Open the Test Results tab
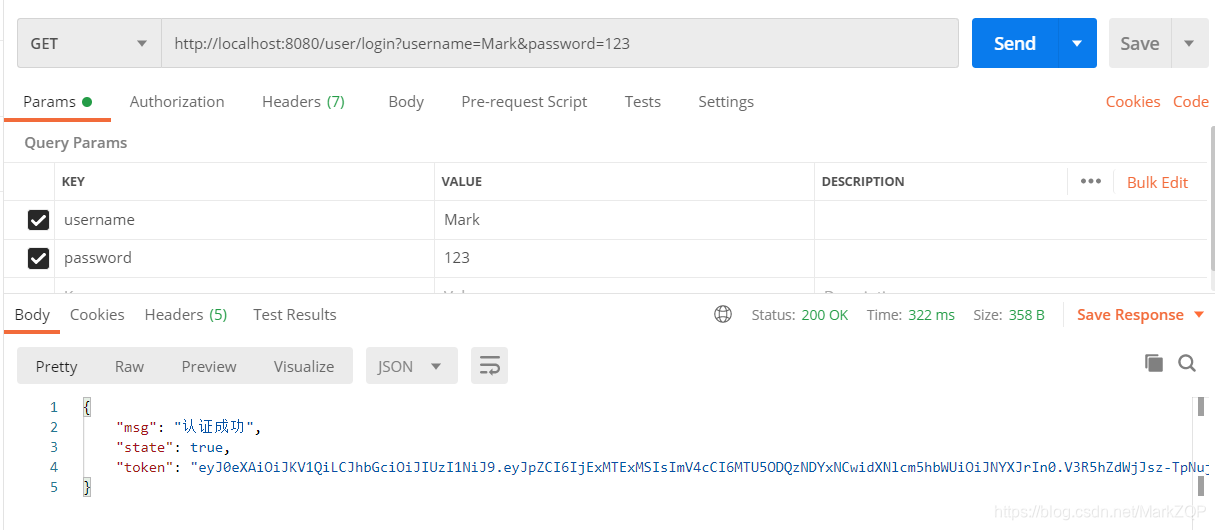The image size is (1215, 530). click(x=295, y=315)
